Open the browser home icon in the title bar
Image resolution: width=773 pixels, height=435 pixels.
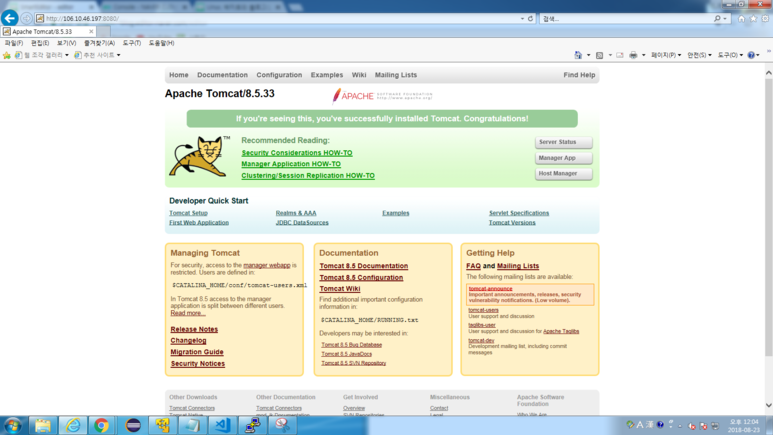741,19
